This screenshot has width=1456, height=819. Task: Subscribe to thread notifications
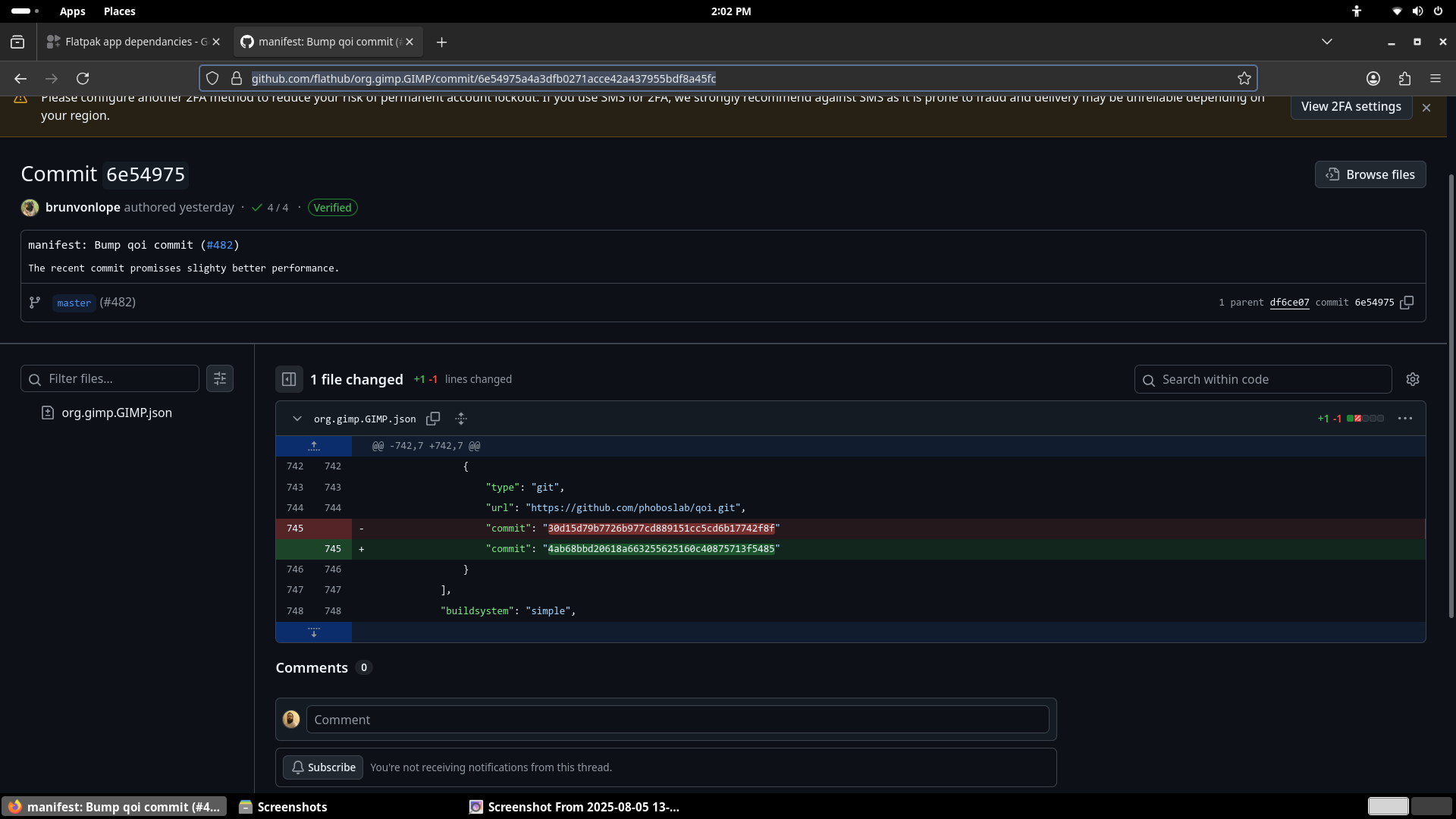click(323, 767)
